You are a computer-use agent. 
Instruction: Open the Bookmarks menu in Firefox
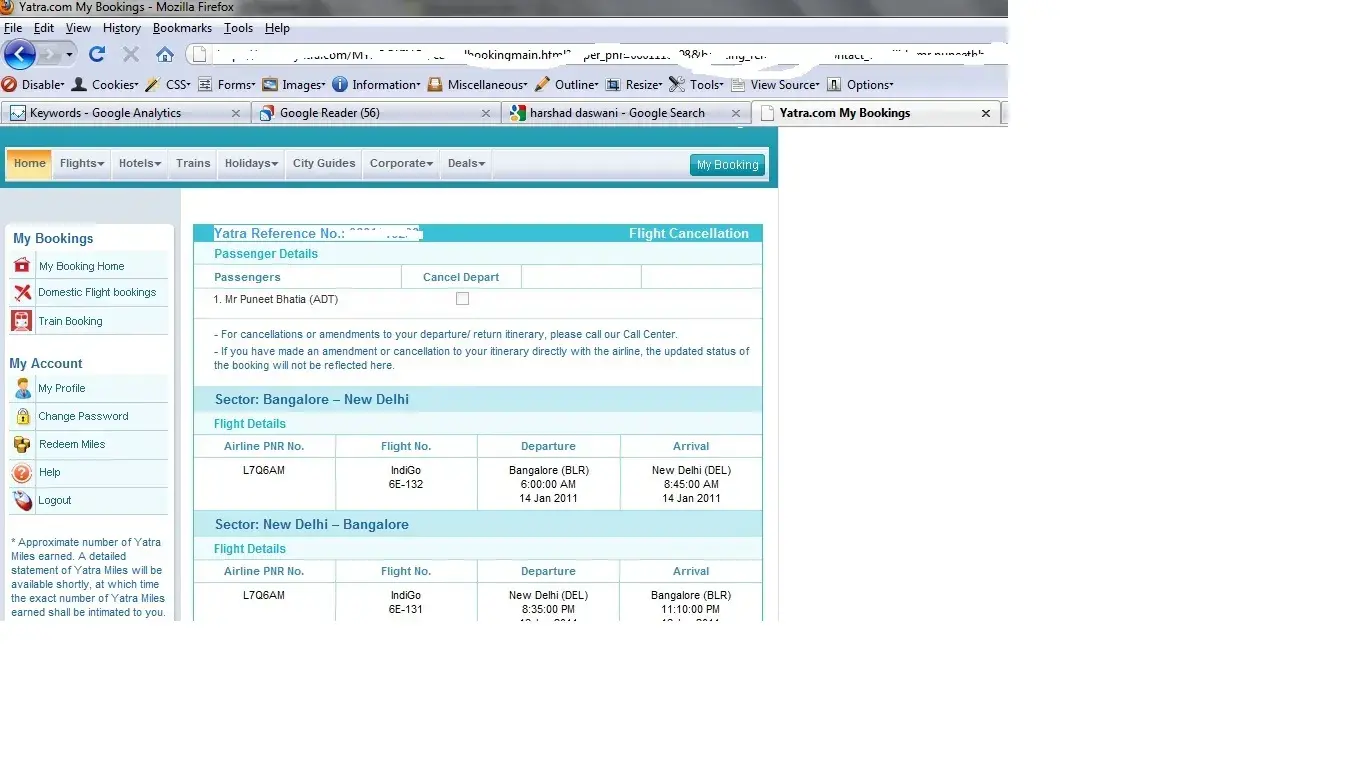click(182, 28)
